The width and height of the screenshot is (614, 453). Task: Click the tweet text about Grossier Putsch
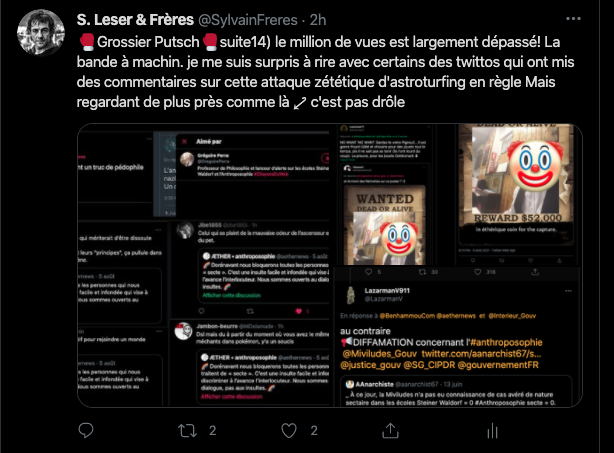point(325,72)
